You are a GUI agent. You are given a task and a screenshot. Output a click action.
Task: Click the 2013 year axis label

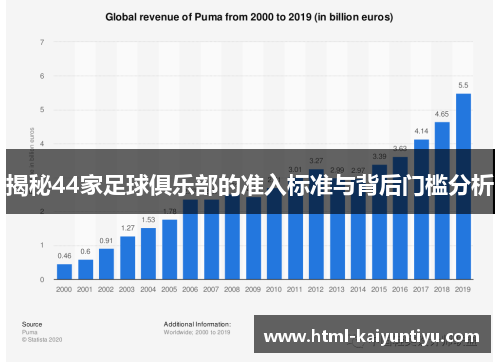337,289
